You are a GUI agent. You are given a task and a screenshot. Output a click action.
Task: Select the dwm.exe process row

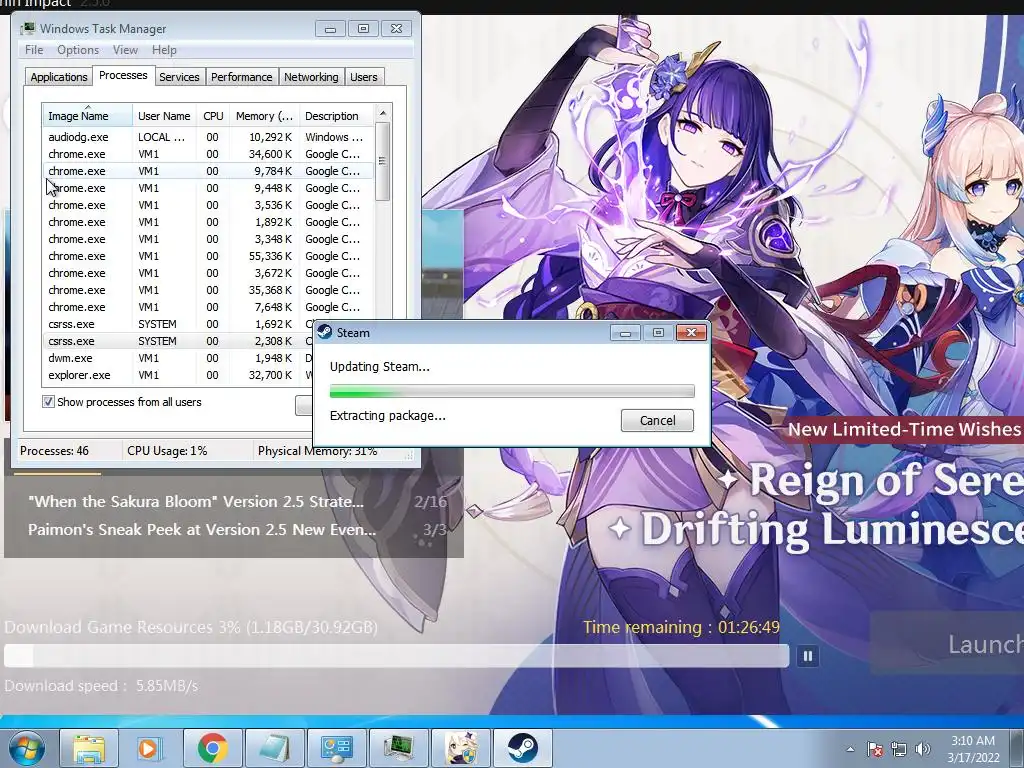[178, 358]
